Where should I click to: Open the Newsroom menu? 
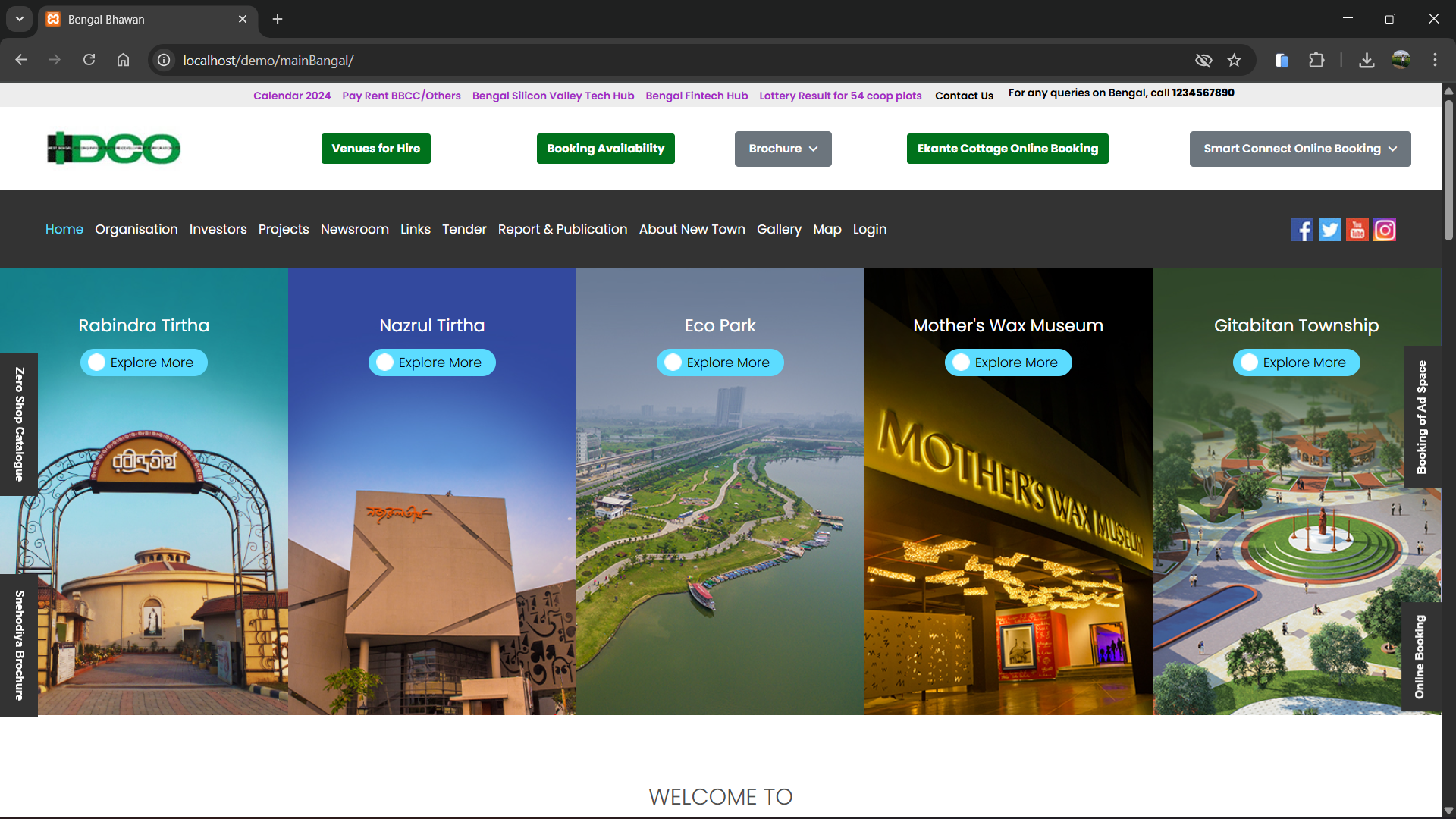(x=354, y=229)
